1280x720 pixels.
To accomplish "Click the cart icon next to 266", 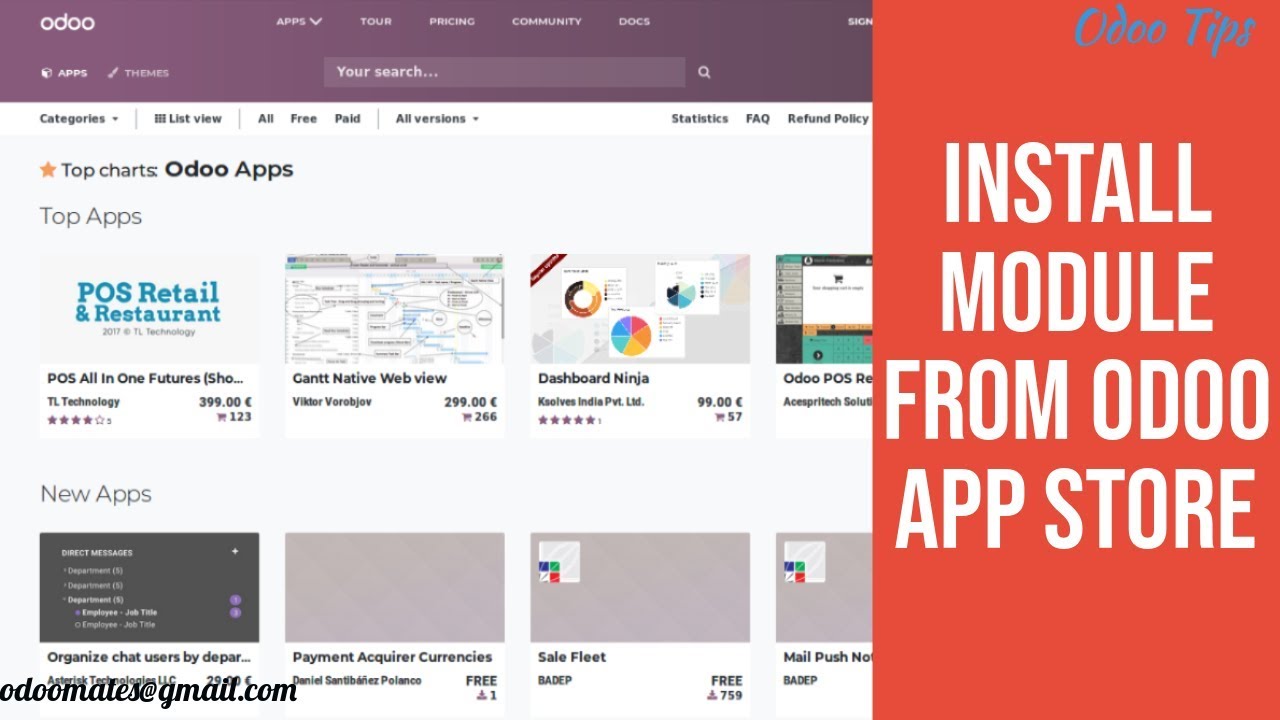I will pyautogui.click(x=466, y=417).
